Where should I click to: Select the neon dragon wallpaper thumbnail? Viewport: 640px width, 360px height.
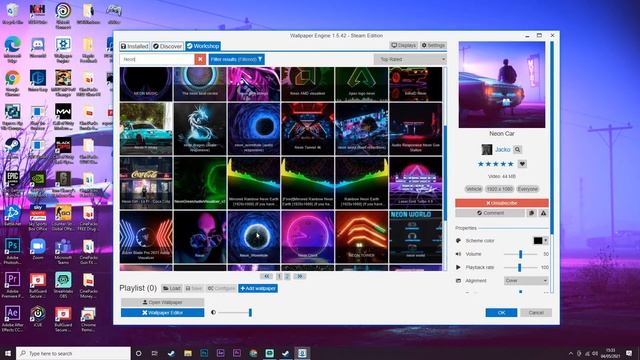200,129
